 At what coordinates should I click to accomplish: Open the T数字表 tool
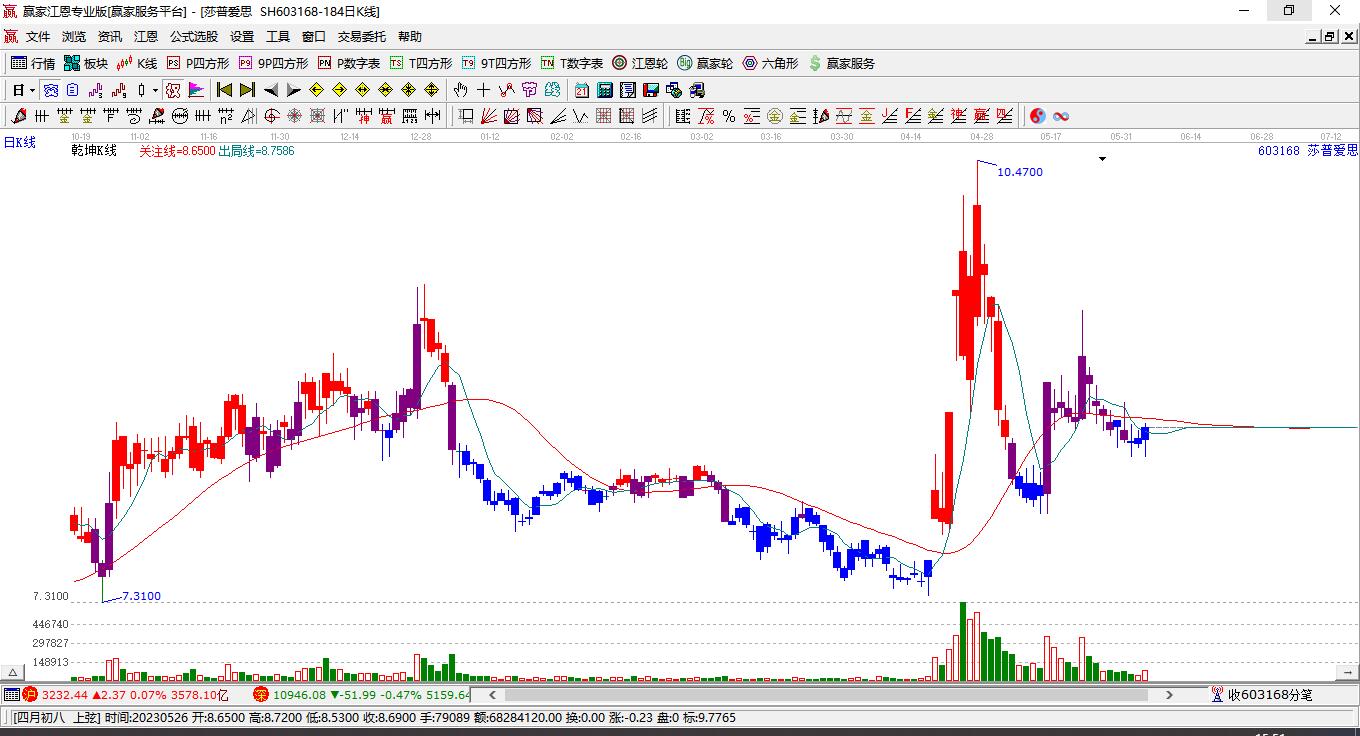(x=572, y=63)
